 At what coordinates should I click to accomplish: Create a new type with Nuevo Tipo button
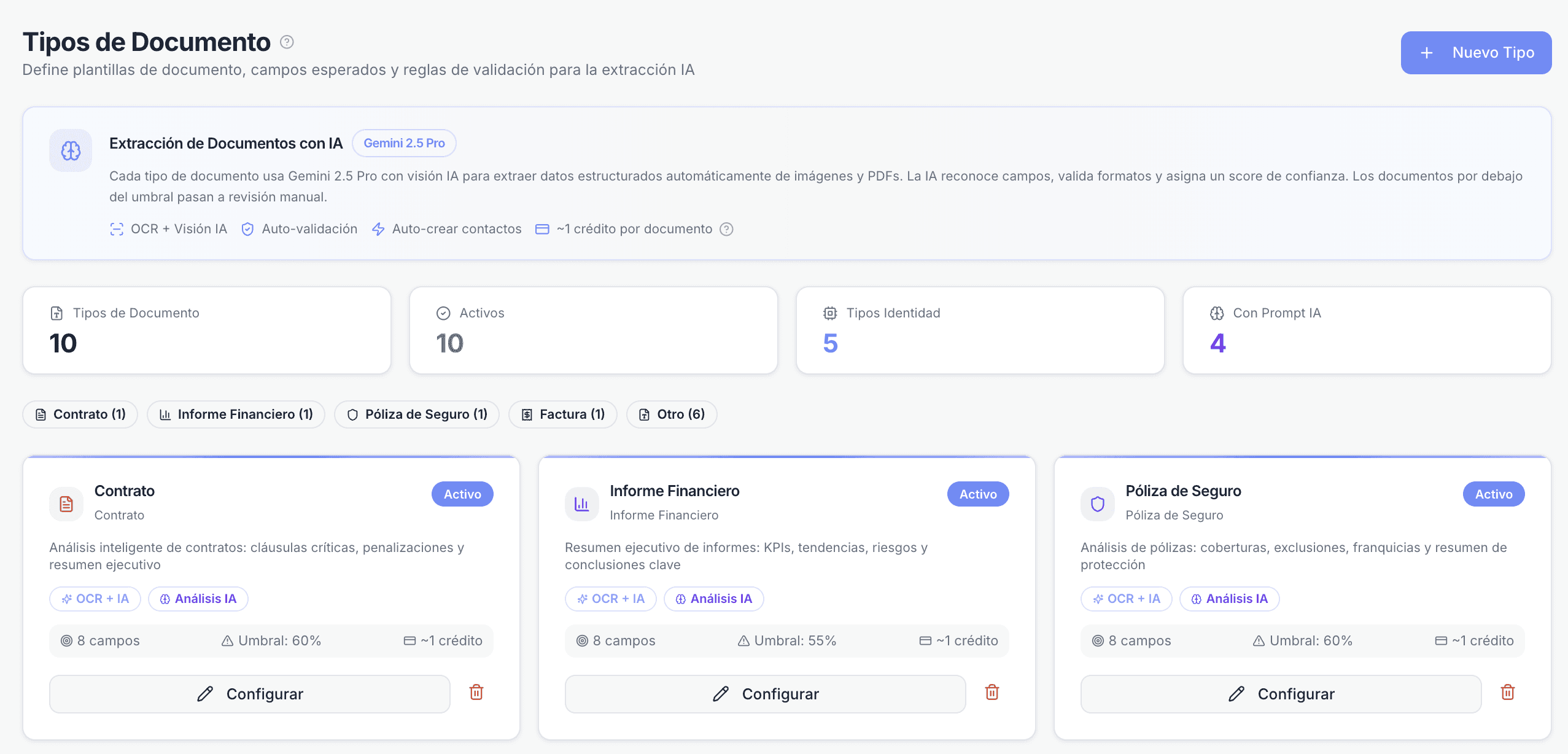pos(1476,53)
